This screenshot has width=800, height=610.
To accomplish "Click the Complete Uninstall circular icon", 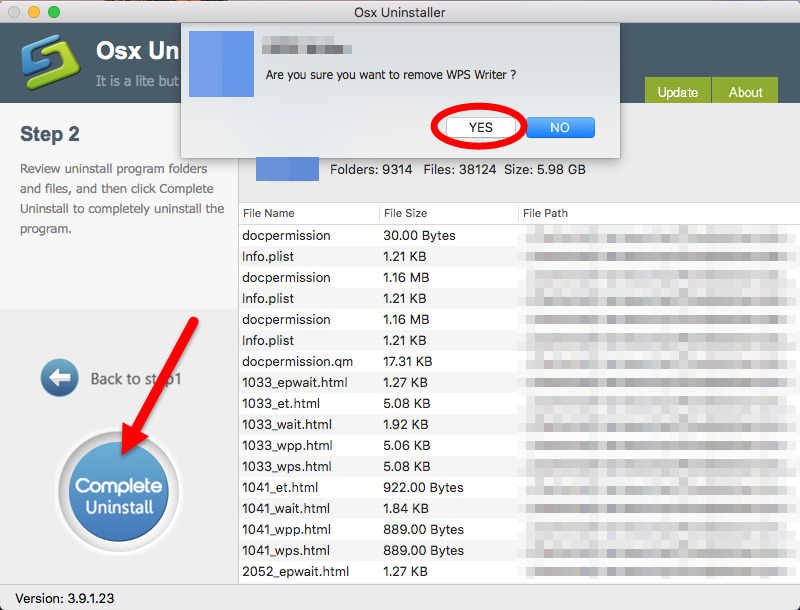I will pyautogui.click(x=118, y=490).
